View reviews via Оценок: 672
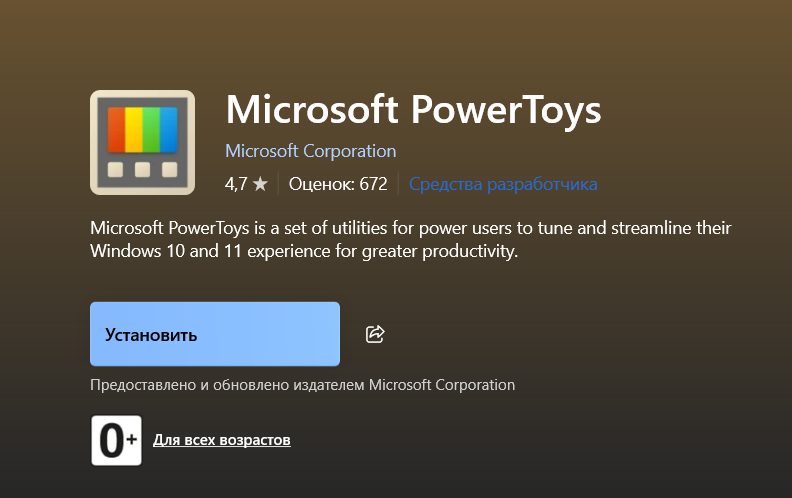Screen dimensions: 792x498 coord(338,184)
